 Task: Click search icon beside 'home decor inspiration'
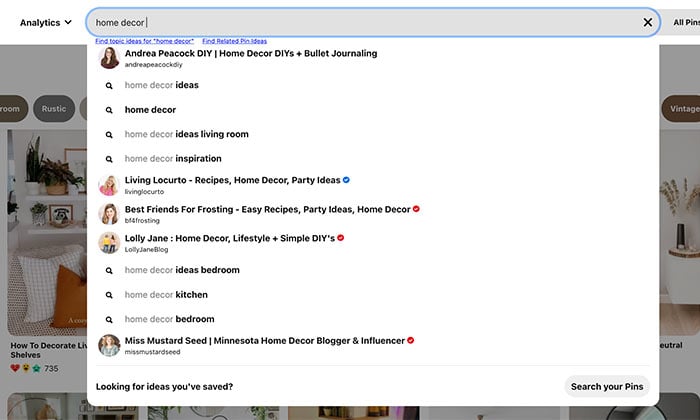point(109,159)
